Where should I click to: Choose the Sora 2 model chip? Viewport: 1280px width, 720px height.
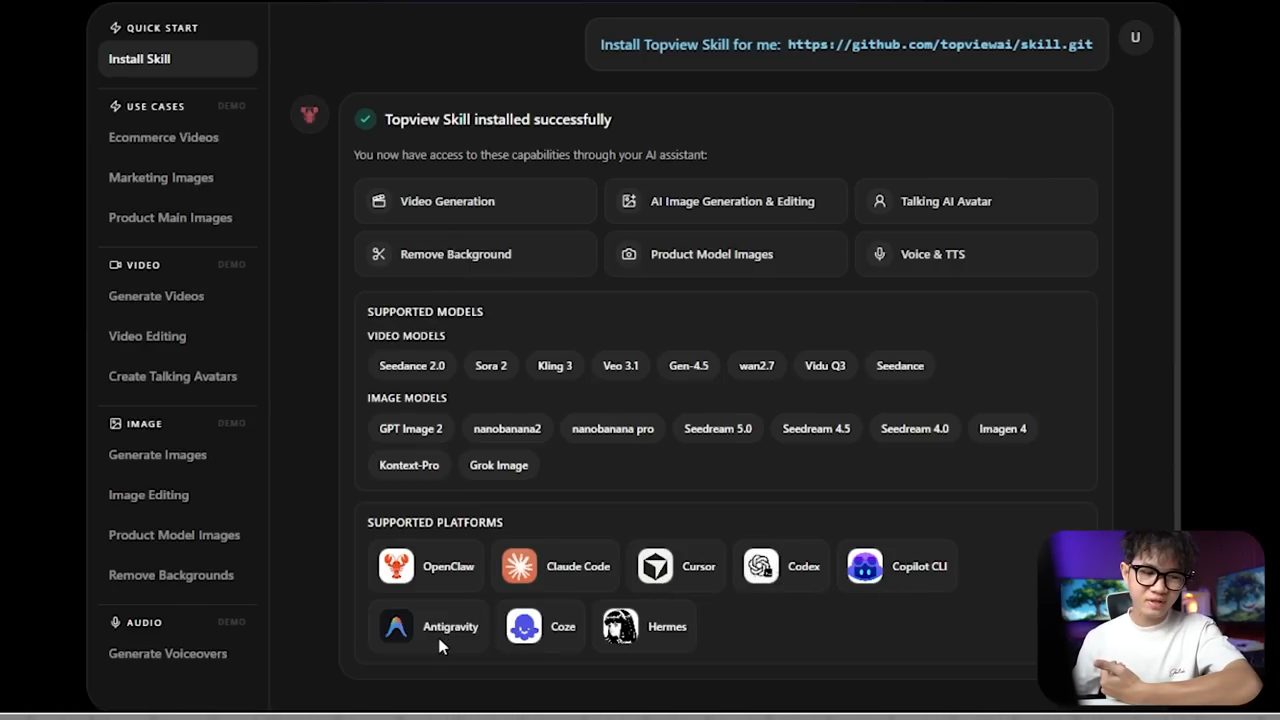click(491, 366)
